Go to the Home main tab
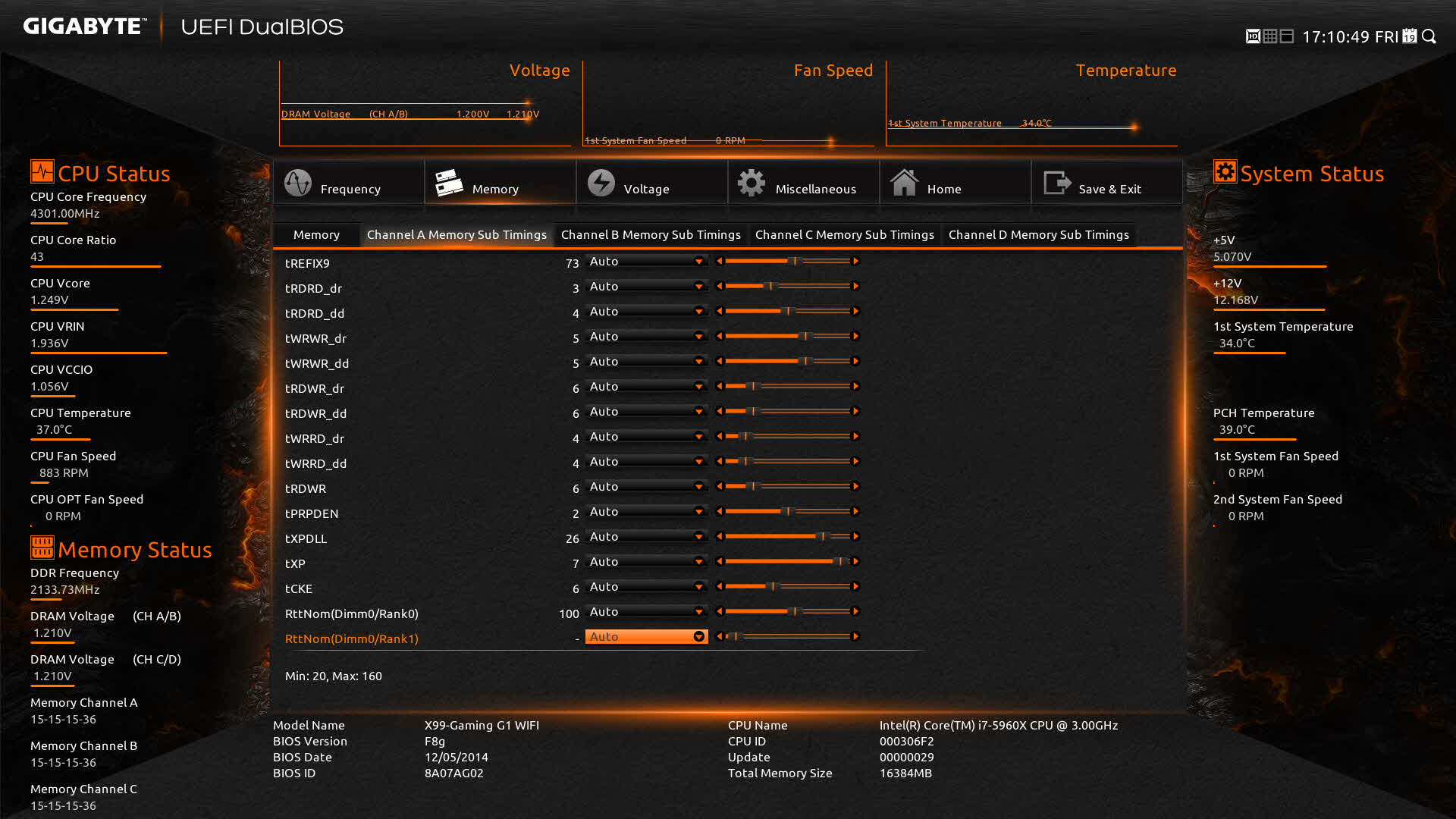 coord(955,183)
